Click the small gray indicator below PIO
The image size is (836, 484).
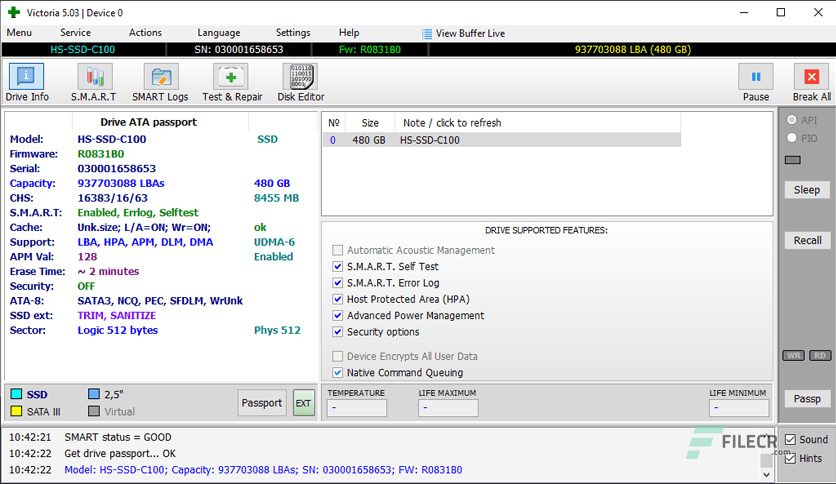pos(793,160)
